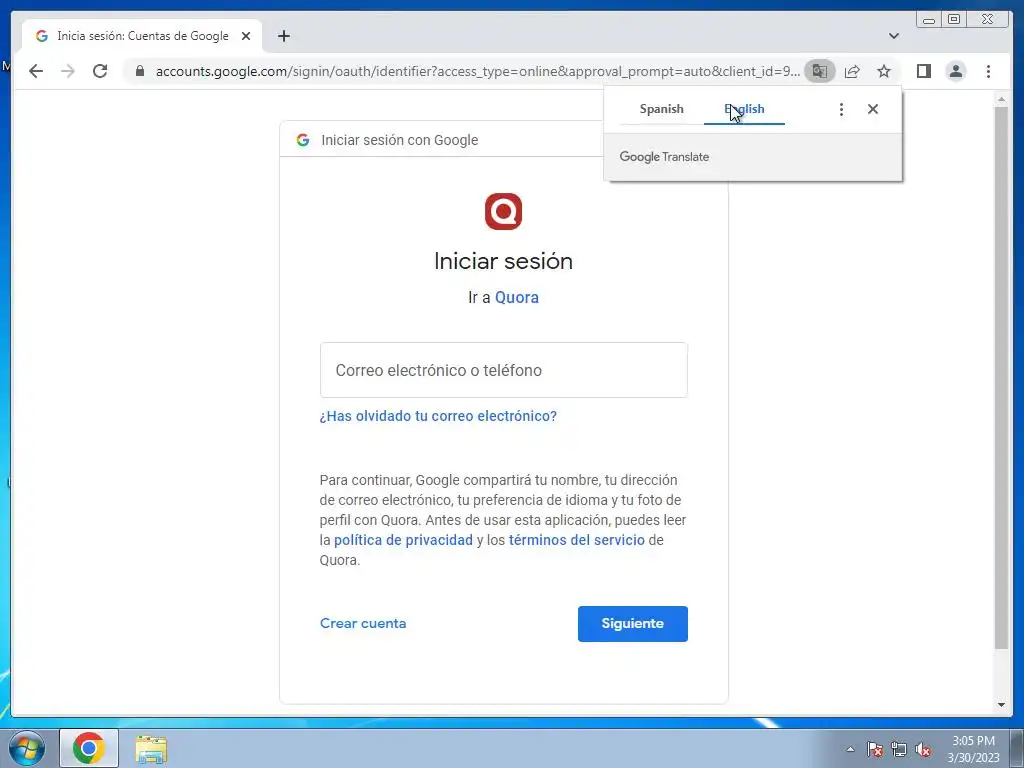Click Crear cuenta
The width and height of the screenshot is (1024, 768).
pyautogui.click(x=363, y=623)
